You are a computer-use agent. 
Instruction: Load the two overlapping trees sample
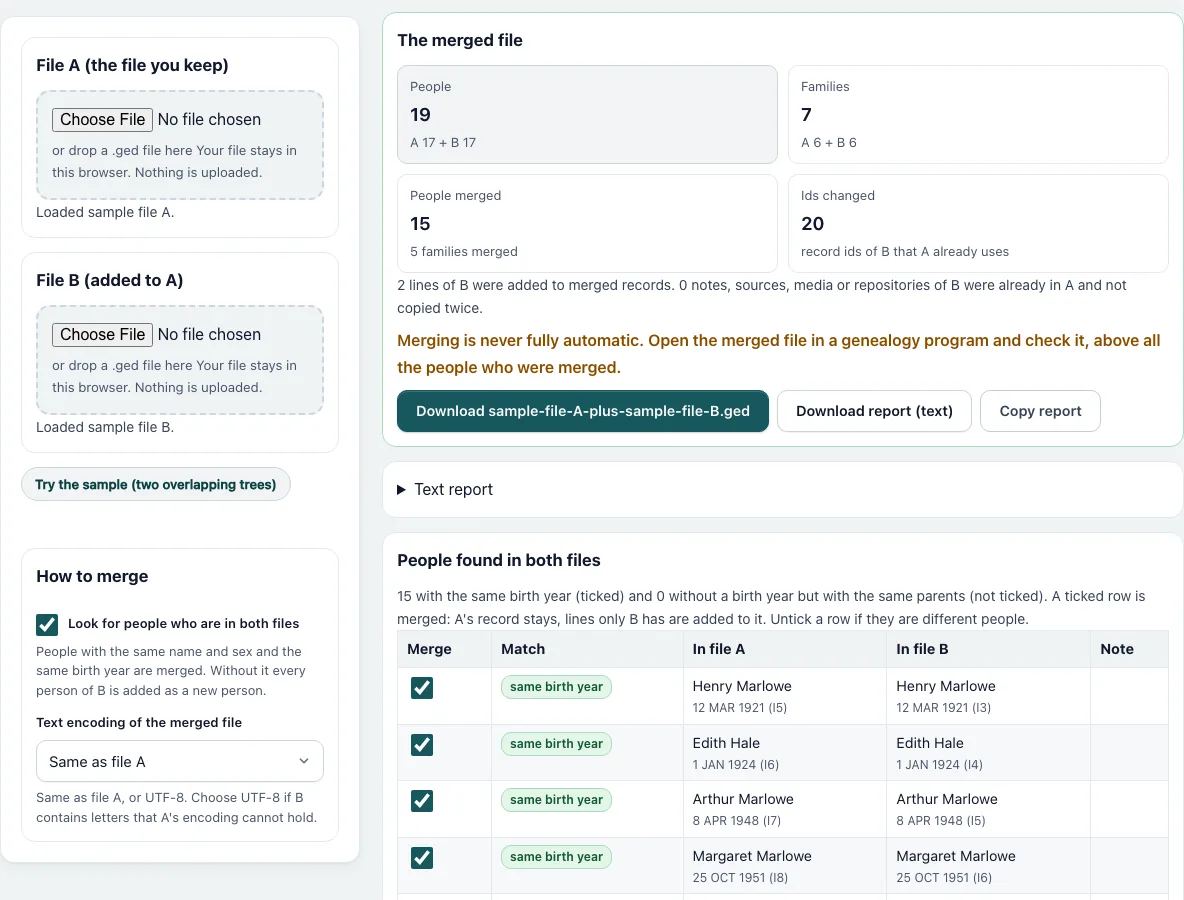(156, 485)
